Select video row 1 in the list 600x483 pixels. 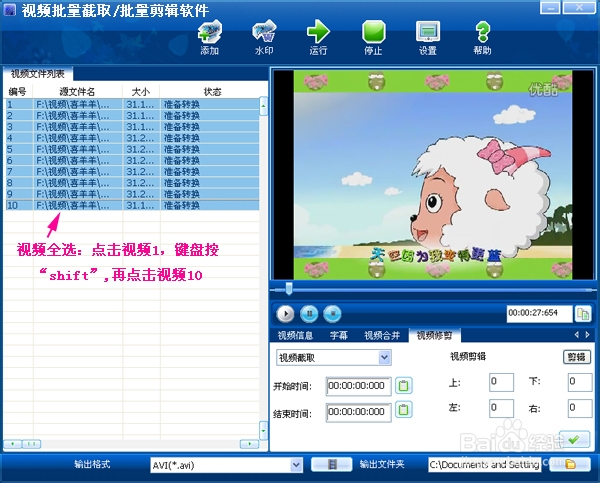[132, 104]
